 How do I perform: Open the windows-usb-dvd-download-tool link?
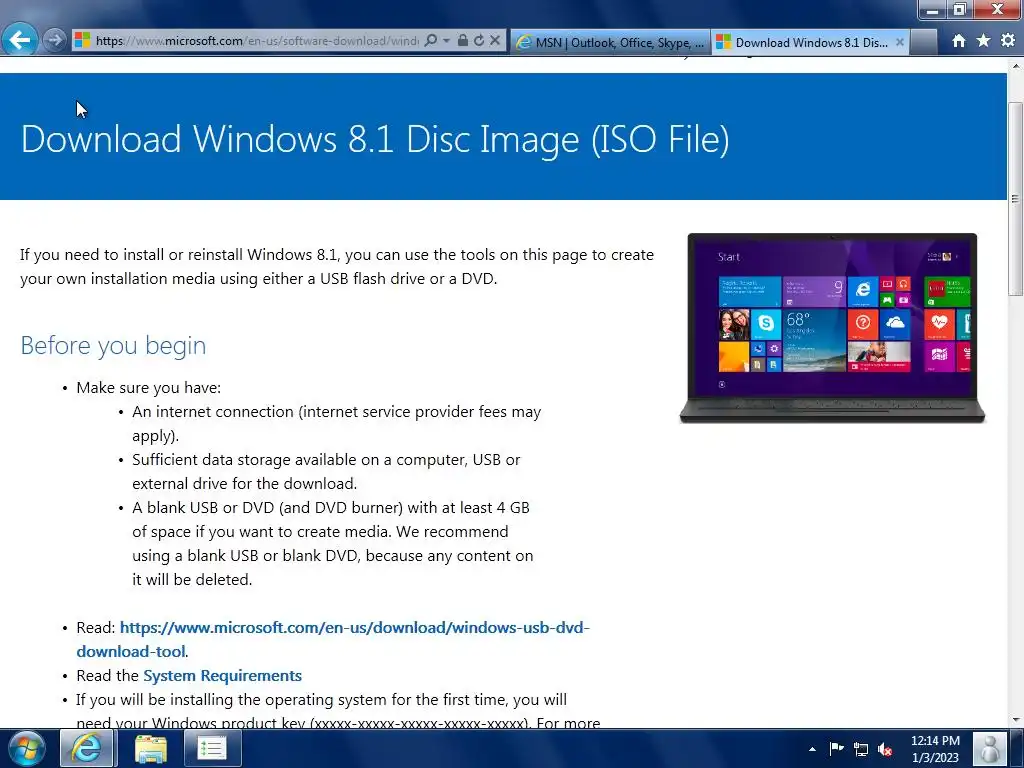click(333, 639)
